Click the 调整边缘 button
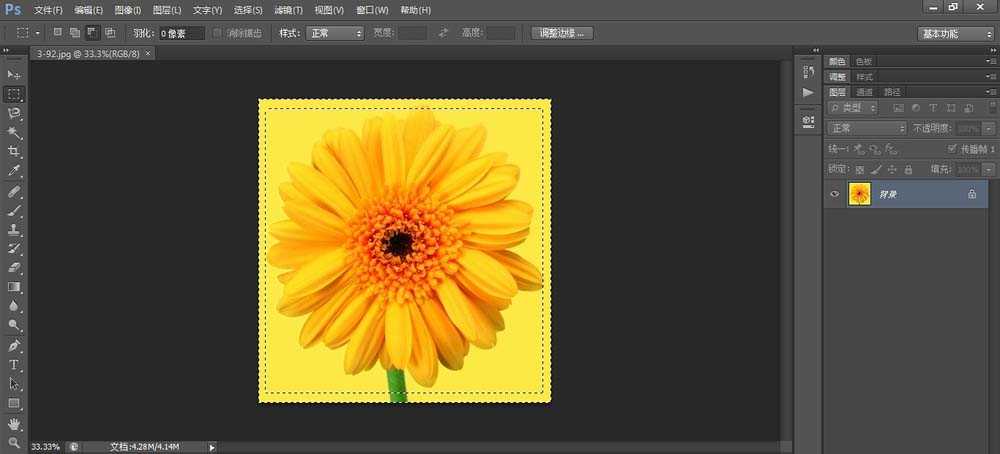Viewport: 1000px width, 454px height. point(563,33)
